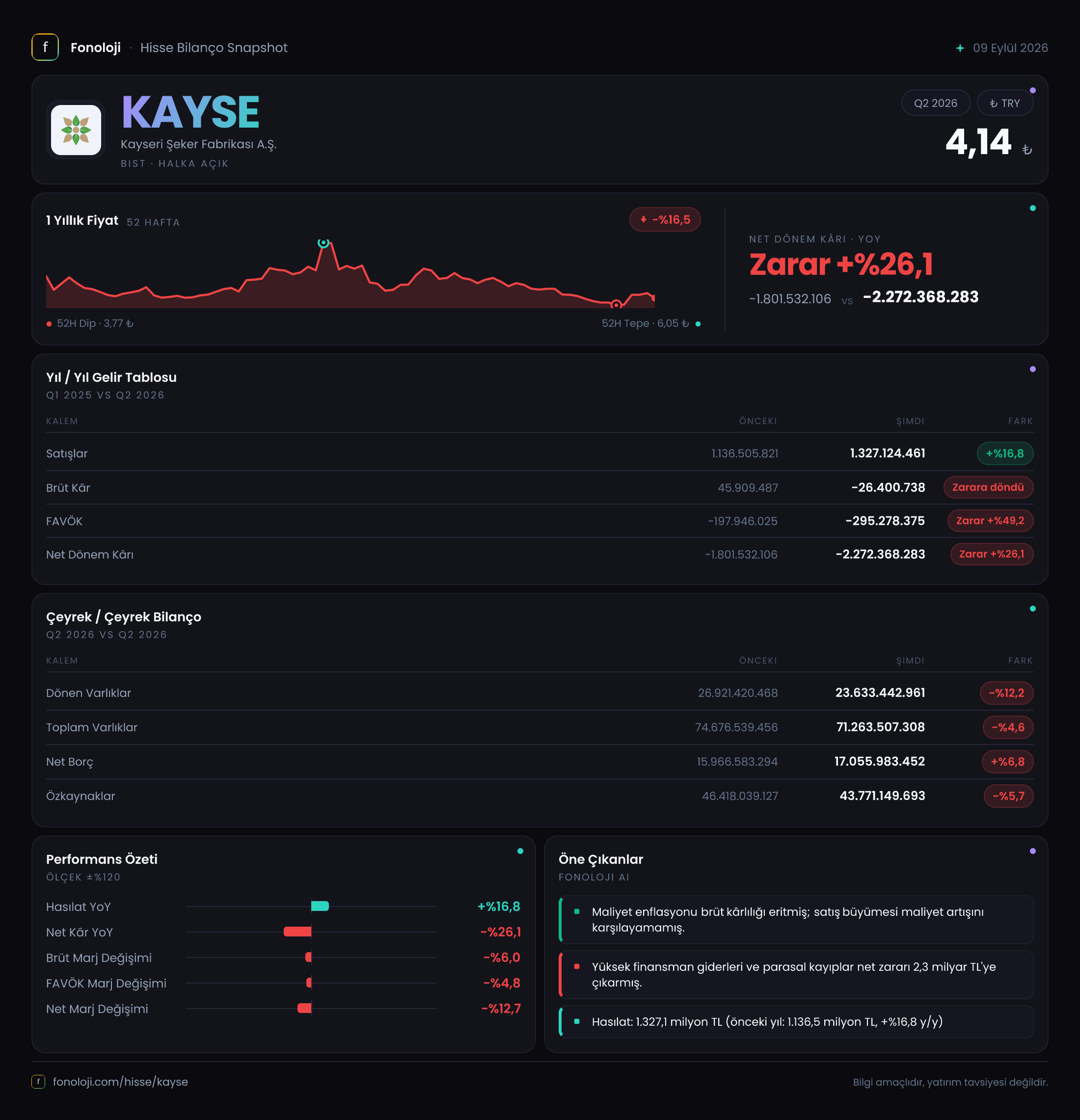Click the Zarar +%26,1 headline
The height and width of the screenshot is (1120, 1080).
click(841, 265)
